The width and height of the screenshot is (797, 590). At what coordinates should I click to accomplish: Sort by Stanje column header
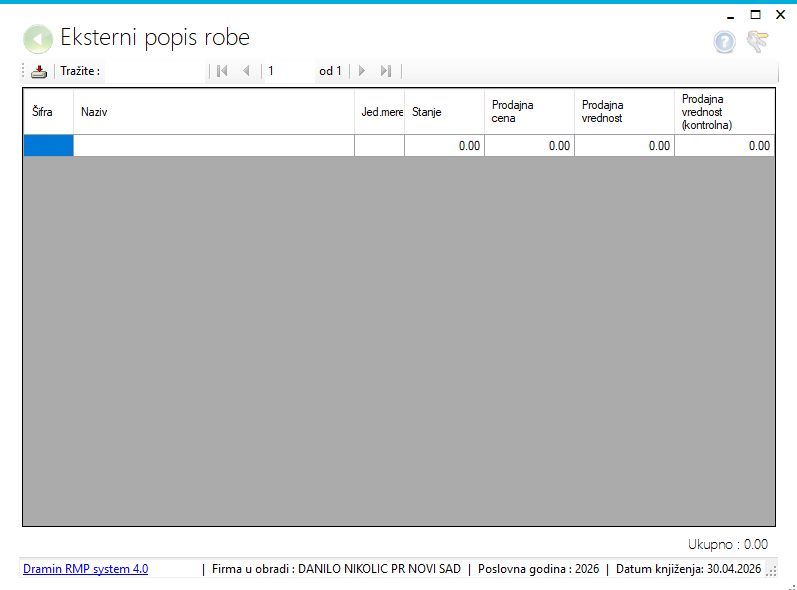pyautogui.click(x=445, y=112)
